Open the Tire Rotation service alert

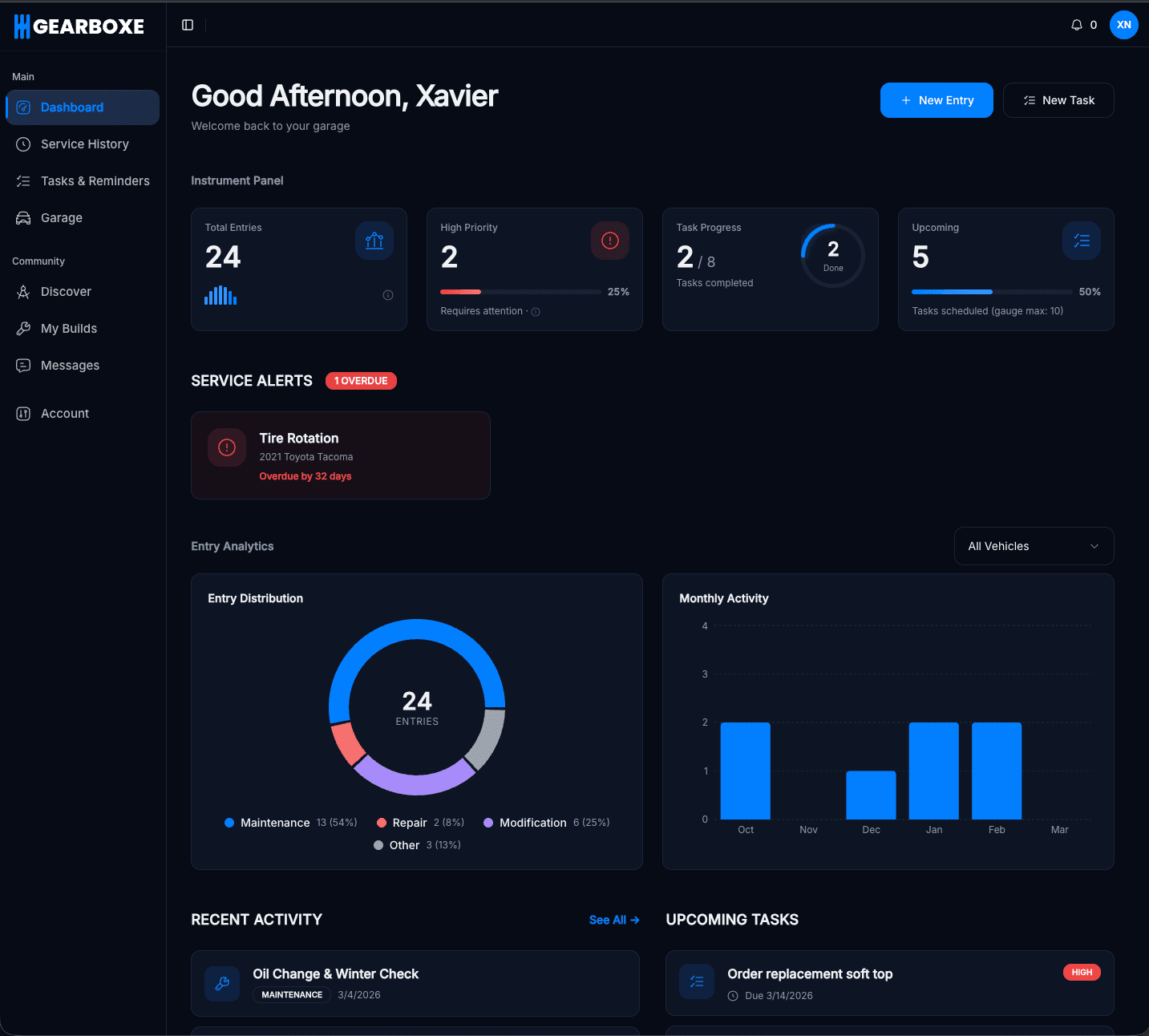click(x=340, y=455)
